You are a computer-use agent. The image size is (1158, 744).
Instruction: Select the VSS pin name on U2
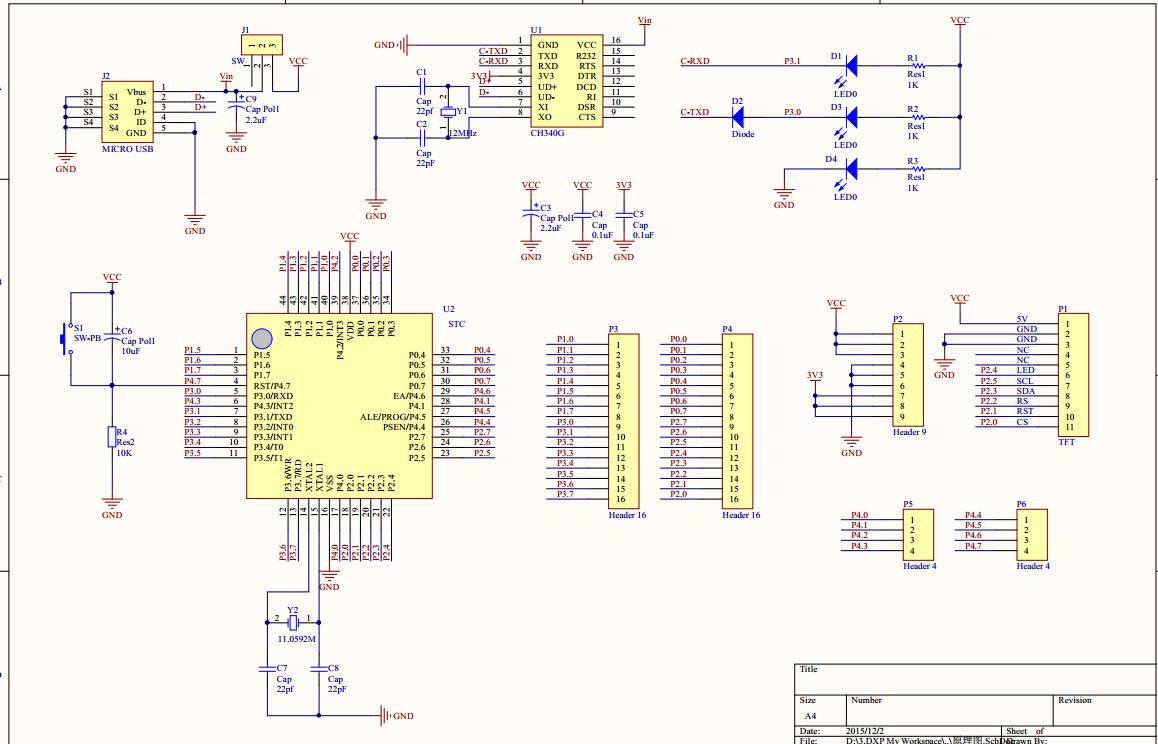click(330, 483)
